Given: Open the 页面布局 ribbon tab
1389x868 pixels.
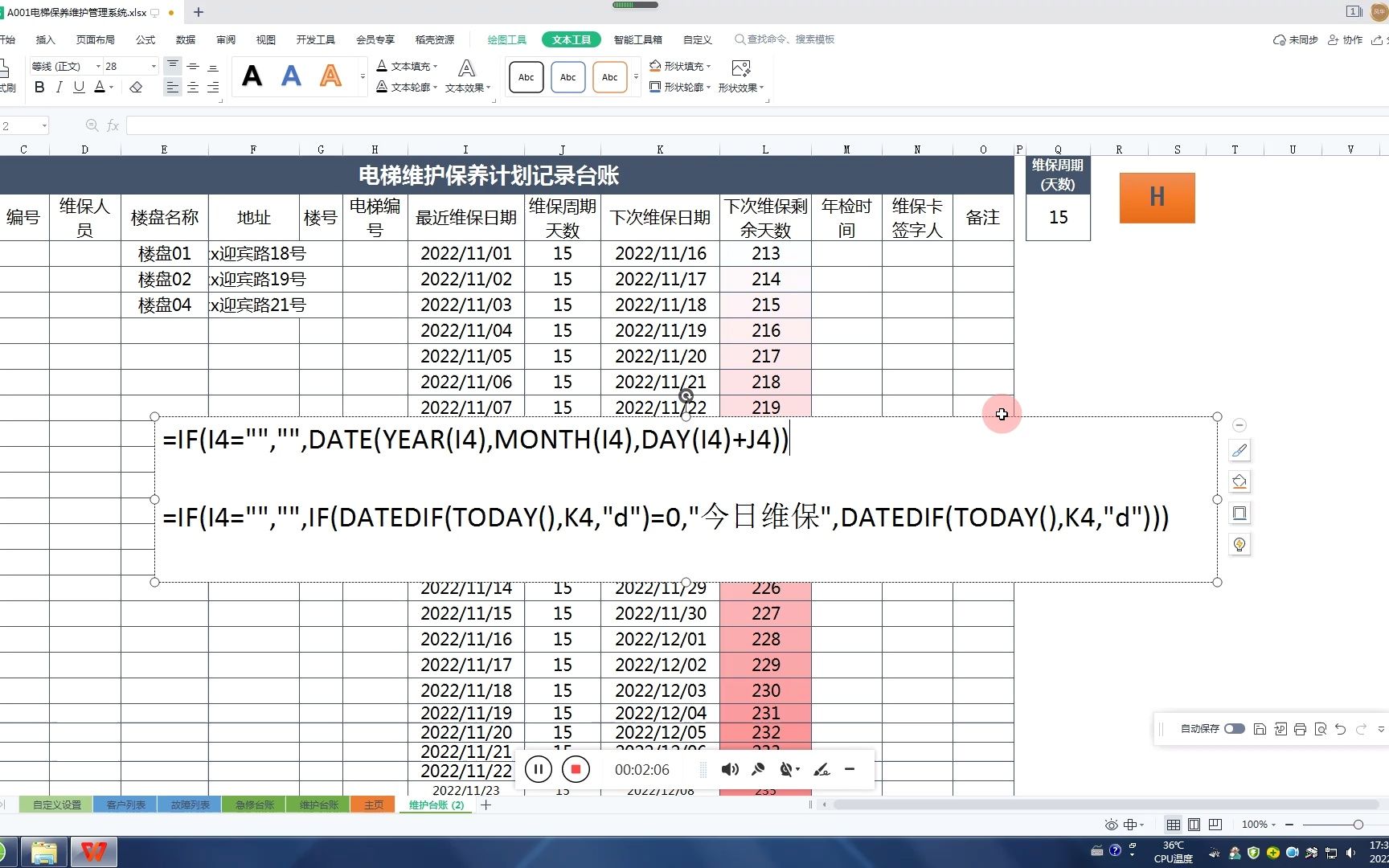Looking at the screenshot, I should (x=96, y=39).
